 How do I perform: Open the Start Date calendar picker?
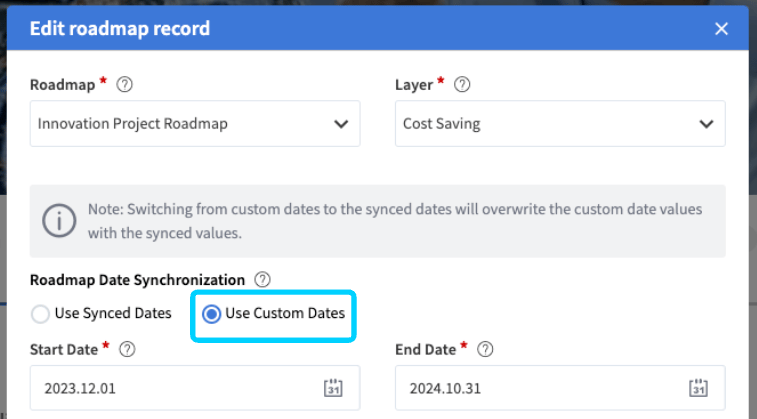coord(334,388)
